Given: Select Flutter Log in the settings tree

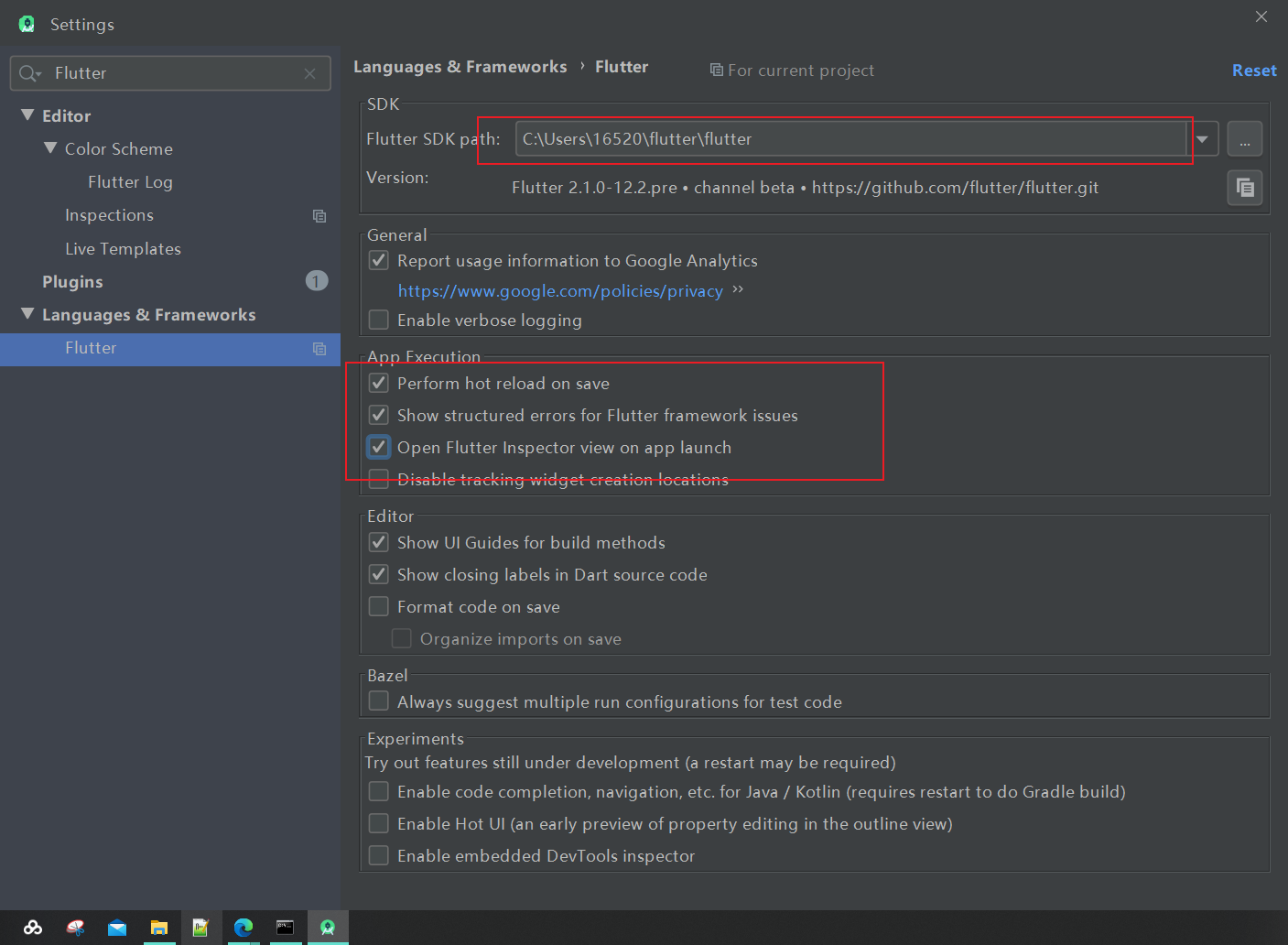Looking at the screenshot, I should pyautogui.click(x=130, y=182).
